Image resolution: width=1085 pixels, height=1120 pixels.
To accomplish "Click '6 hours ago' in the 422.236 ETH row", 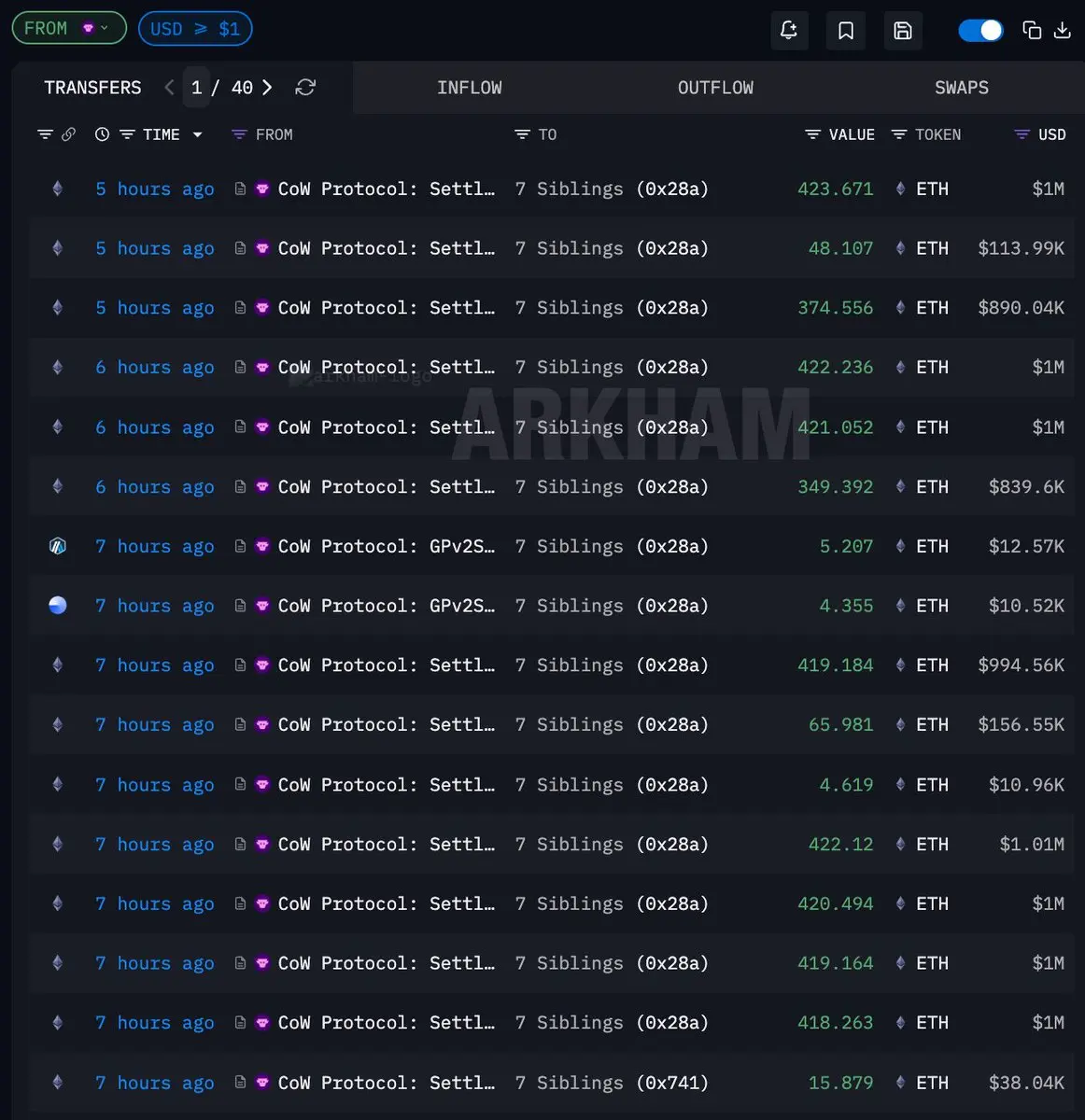I will 154,367.
